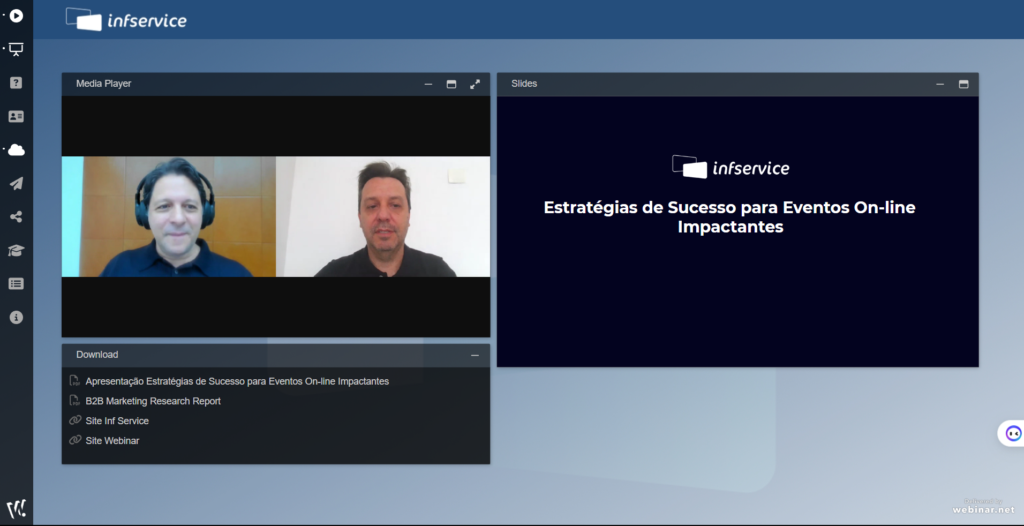The width and height of the screenshot is (1024, 526).
Task: Open the cloud Download sidebar icon
Action: [16, 150]
